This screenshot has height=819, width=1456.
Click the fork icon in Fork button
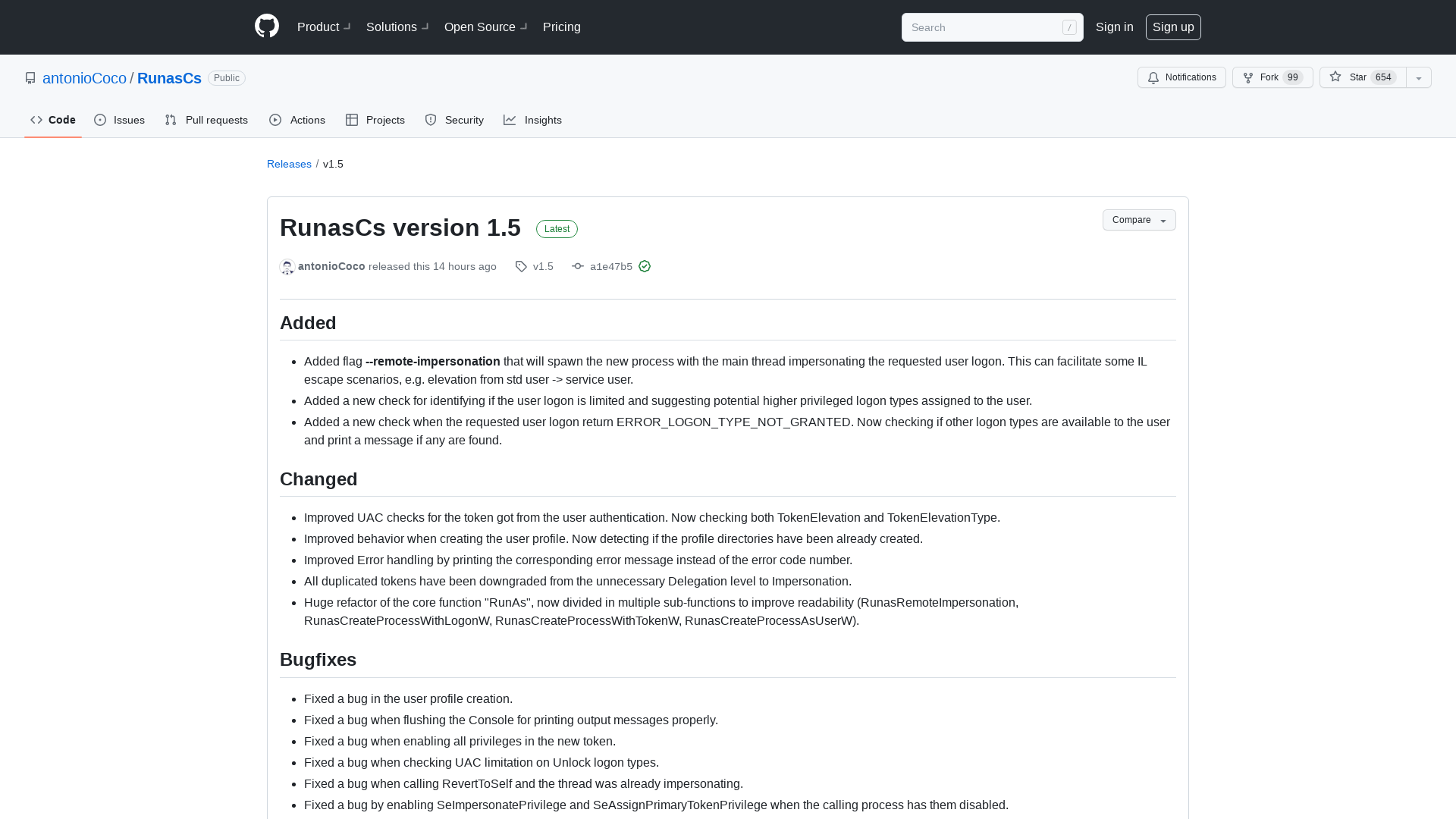click(1248, 77)
